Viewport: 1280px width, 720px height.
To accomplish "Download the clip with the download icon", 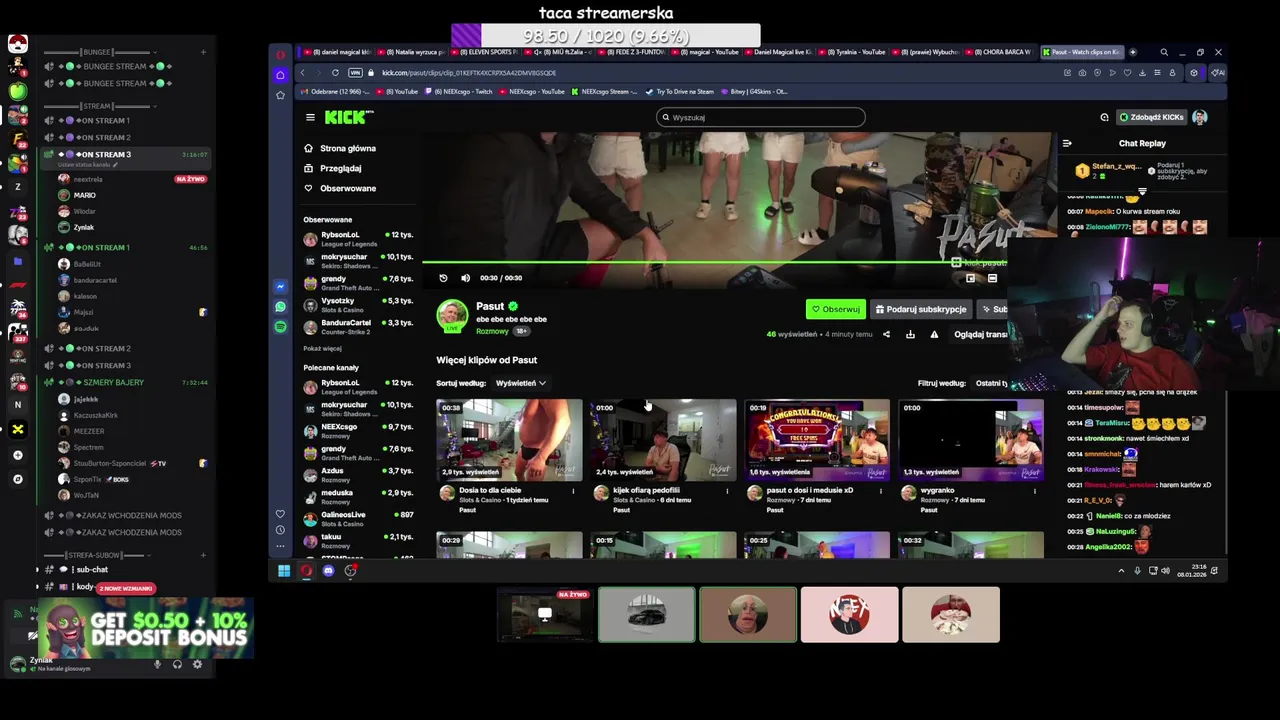I will click(910, 334).
